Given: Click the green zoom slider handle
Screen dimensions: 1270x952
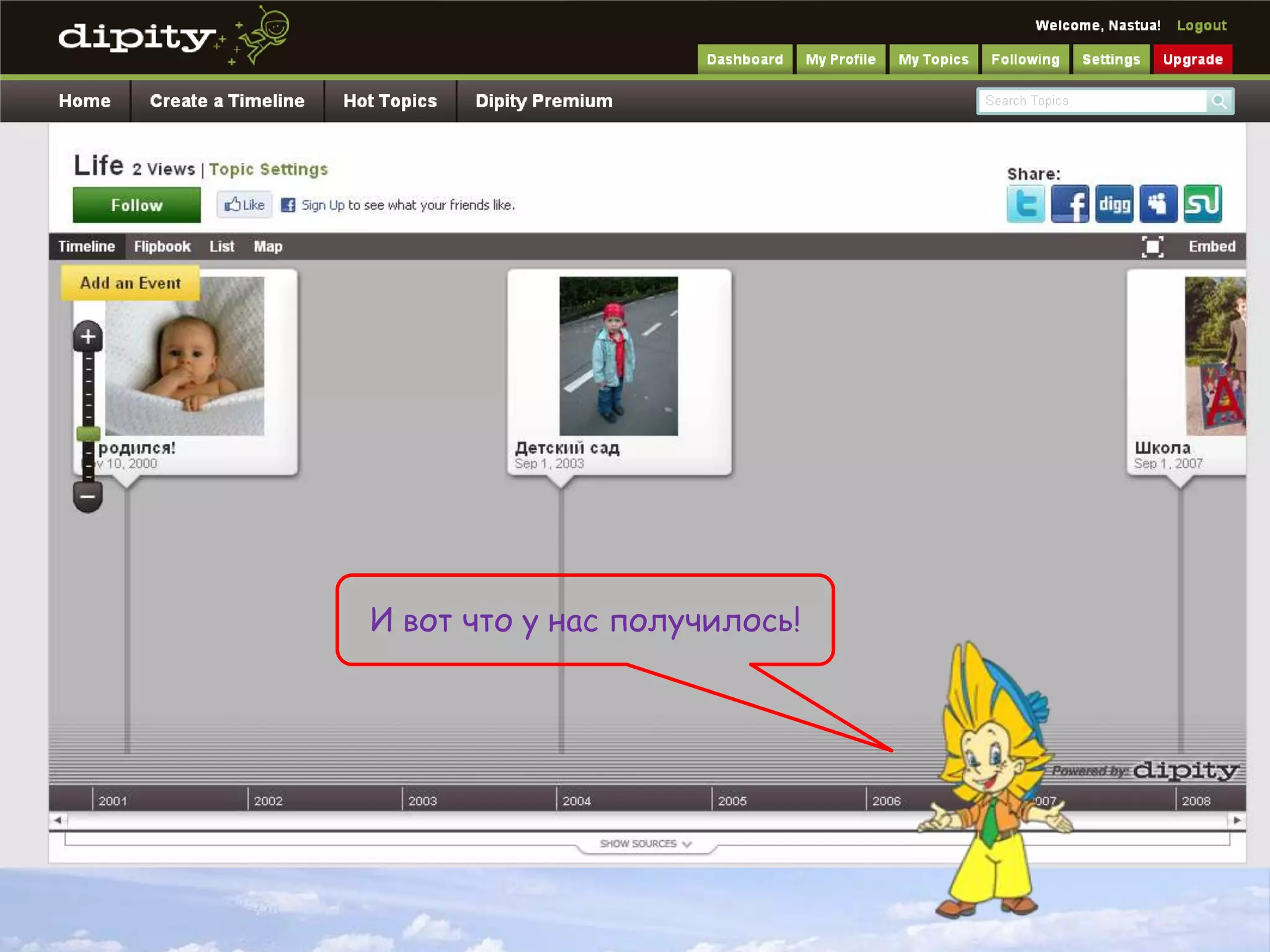Looking at the screenshot, I should coord(88,433).
